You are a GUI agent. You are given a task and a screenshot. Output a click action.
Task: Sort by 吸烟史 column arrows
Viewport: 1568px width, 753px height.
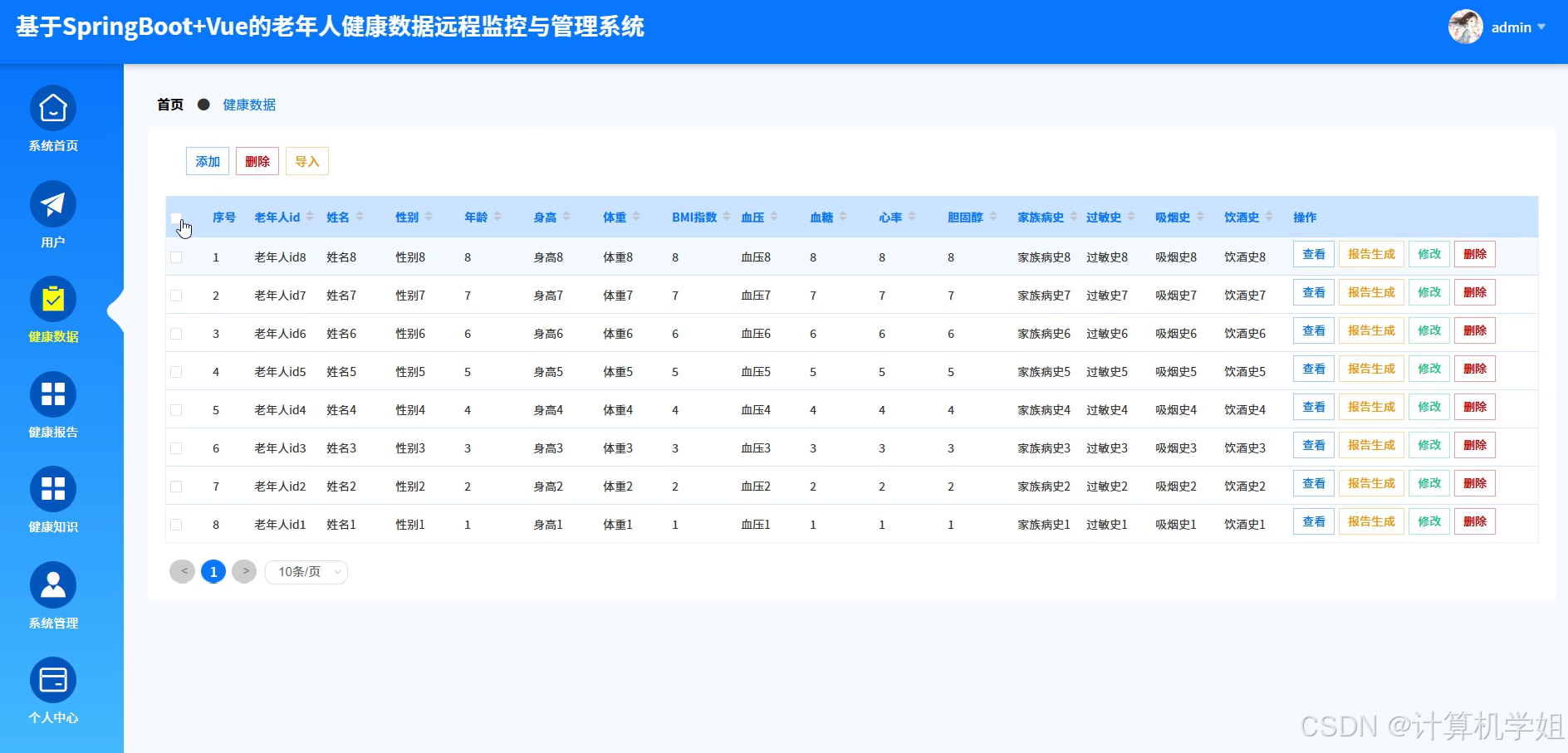(x=1200, y=217)
